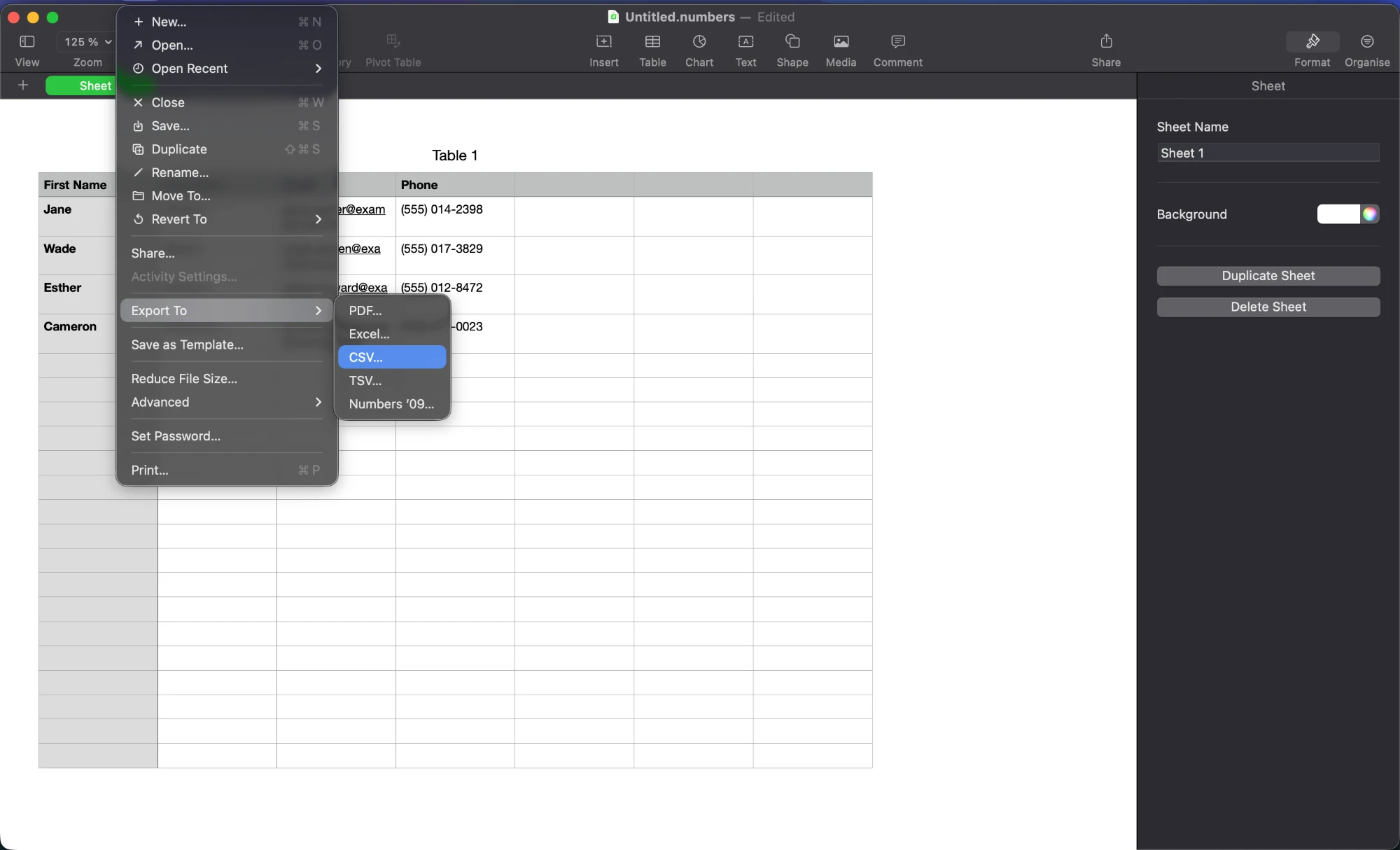Screen dimensions: 1400x850
Task: Export as Numbers '09...
Action: point(392,404)
